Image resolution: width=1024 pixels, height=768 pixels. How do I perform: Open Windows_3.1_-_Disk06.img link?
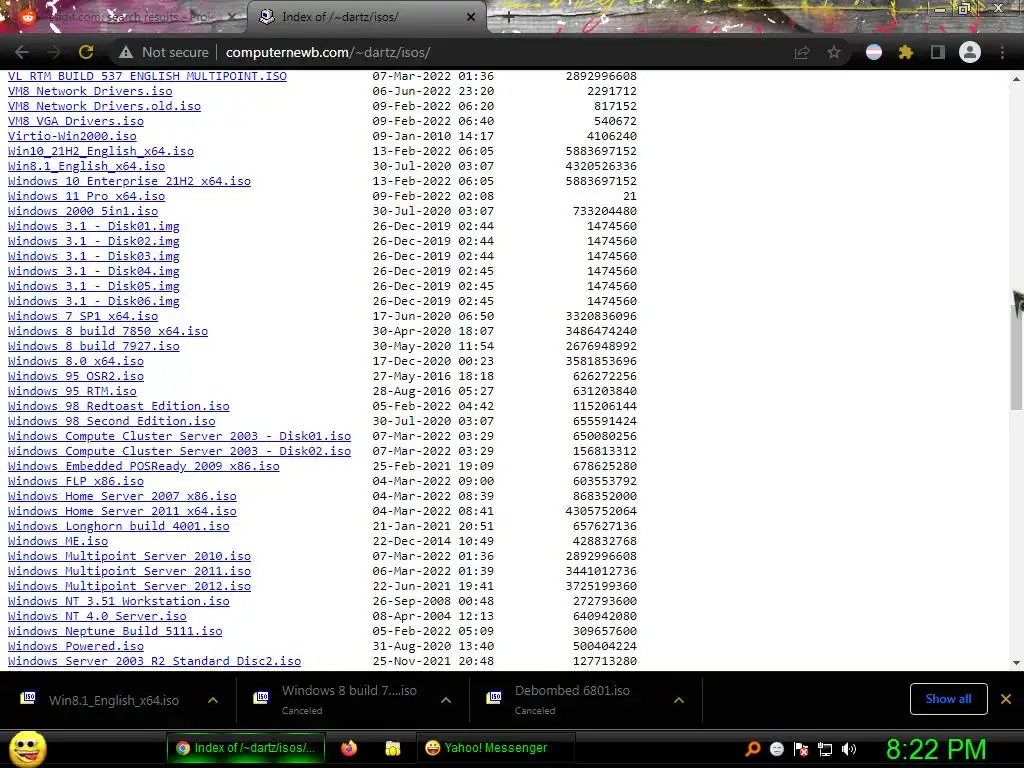pyautogui.click(x=93, y=301)
